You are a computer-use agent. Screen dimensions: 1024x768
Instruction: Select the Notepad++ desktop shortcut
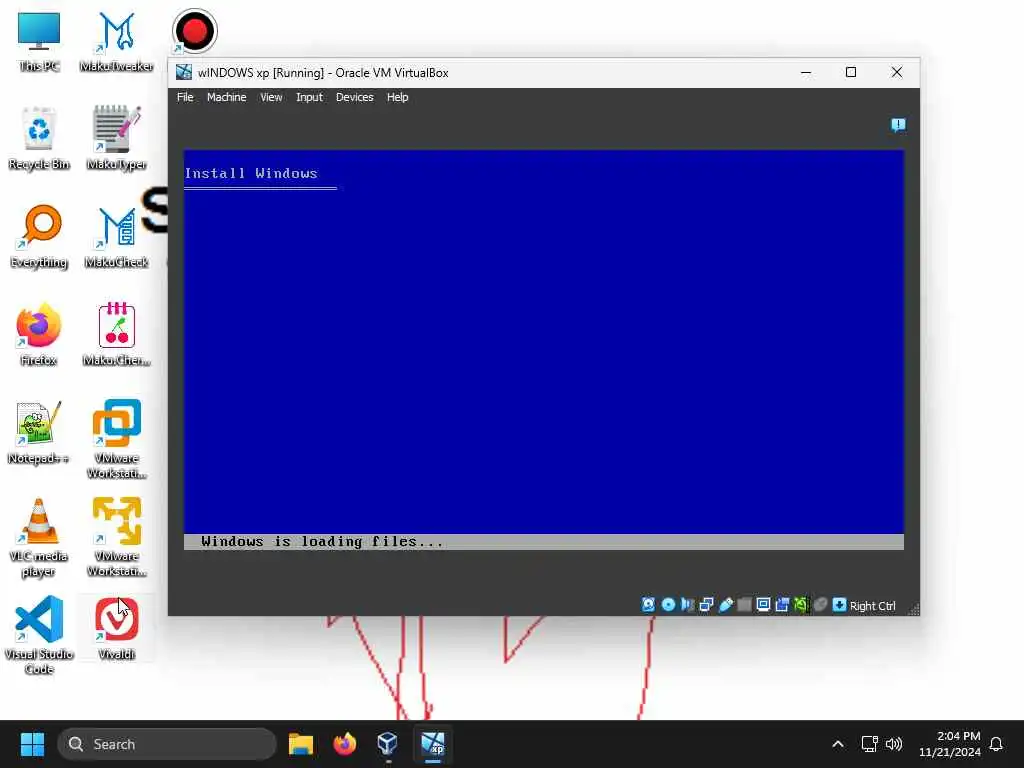[x=39, y=432]
